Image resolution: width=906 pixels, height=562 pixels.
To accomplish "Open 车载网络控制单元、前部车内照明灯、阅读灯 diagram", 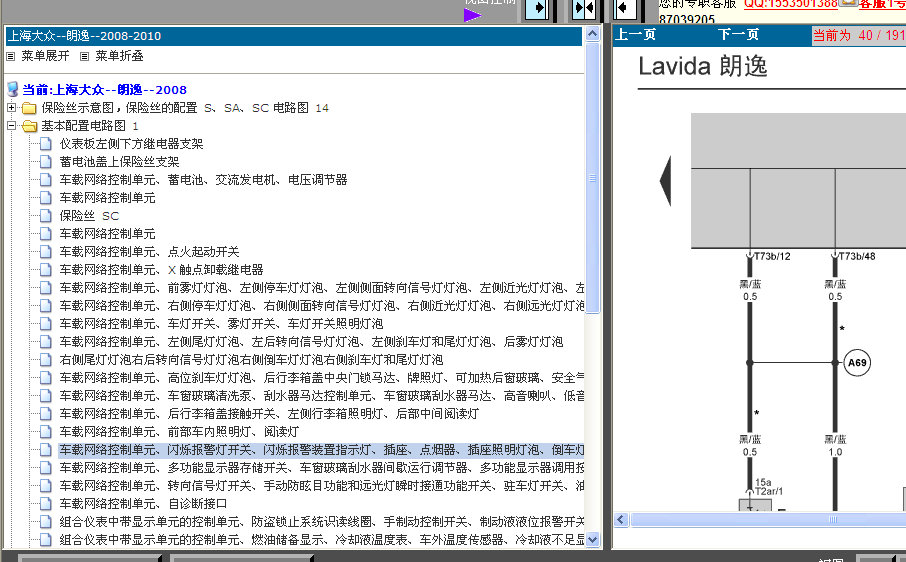I will pyautogui.click(x=179, y=431).
